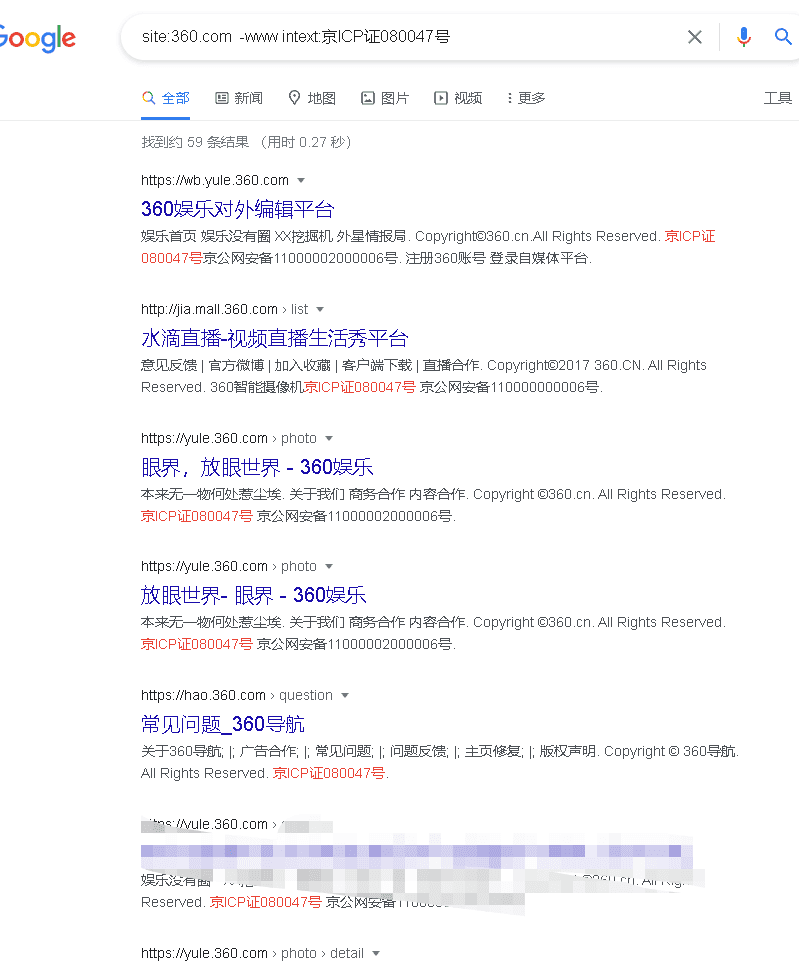Click the https://wb.yule.360.com URL text
This screenshot has width=799, height=962.
tap(215, 180)
